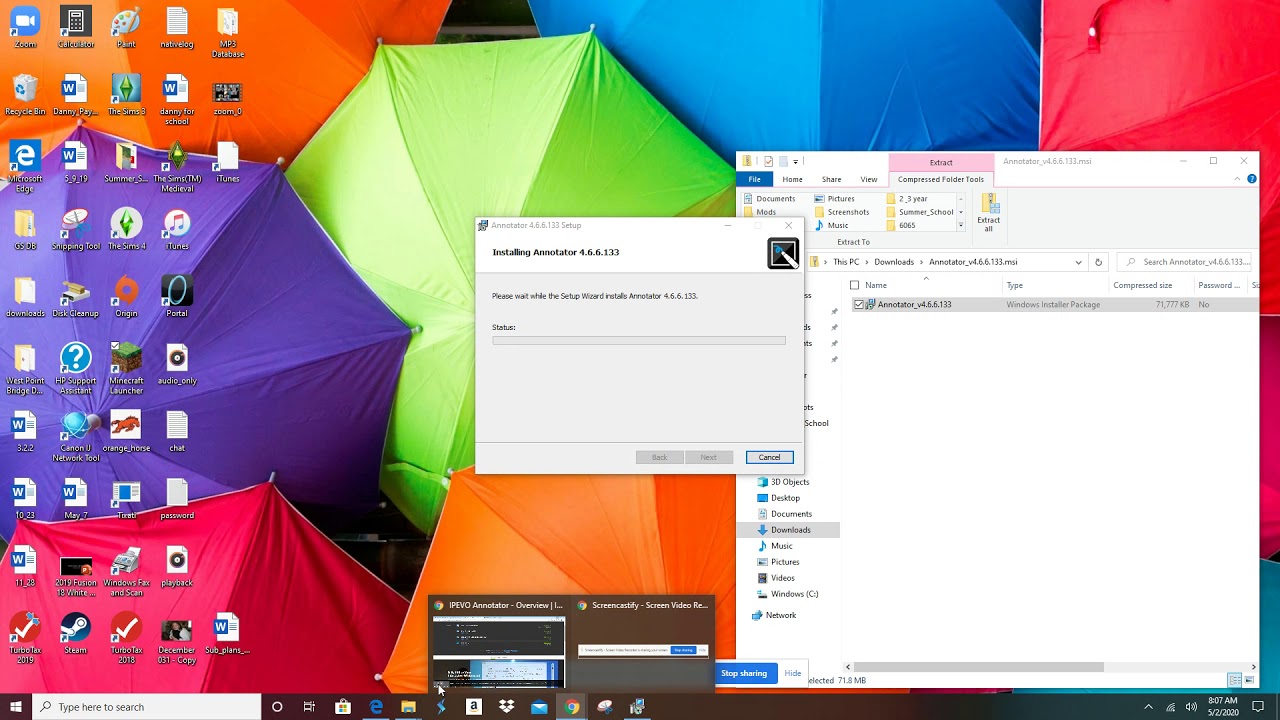
Task: Open Quick Access Toolbar customize dropdown
Action: coord(796,161)
